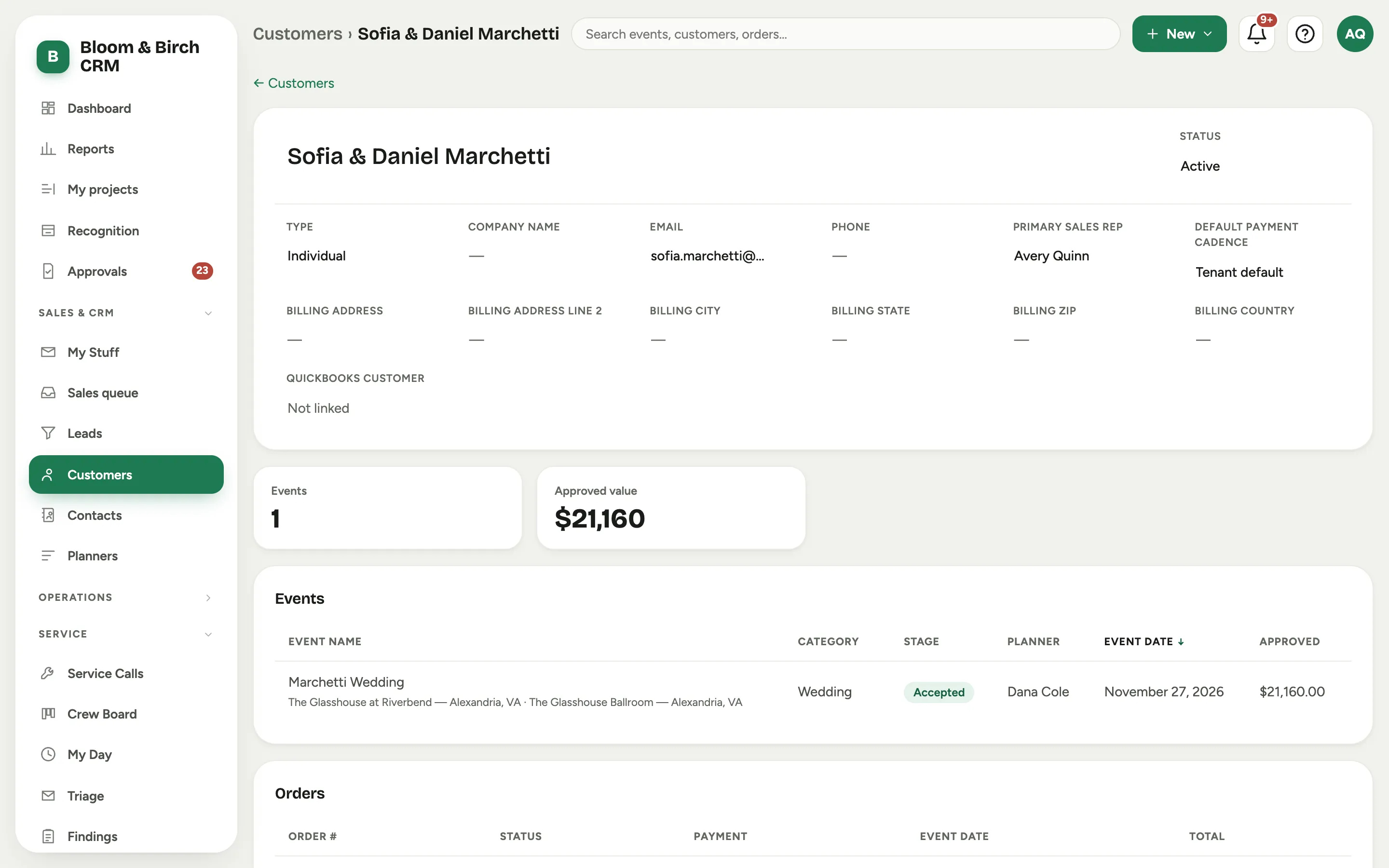Viewport: 1389px width, 868px height.
Task: Focus the search events input field
Action: (845, 34)
